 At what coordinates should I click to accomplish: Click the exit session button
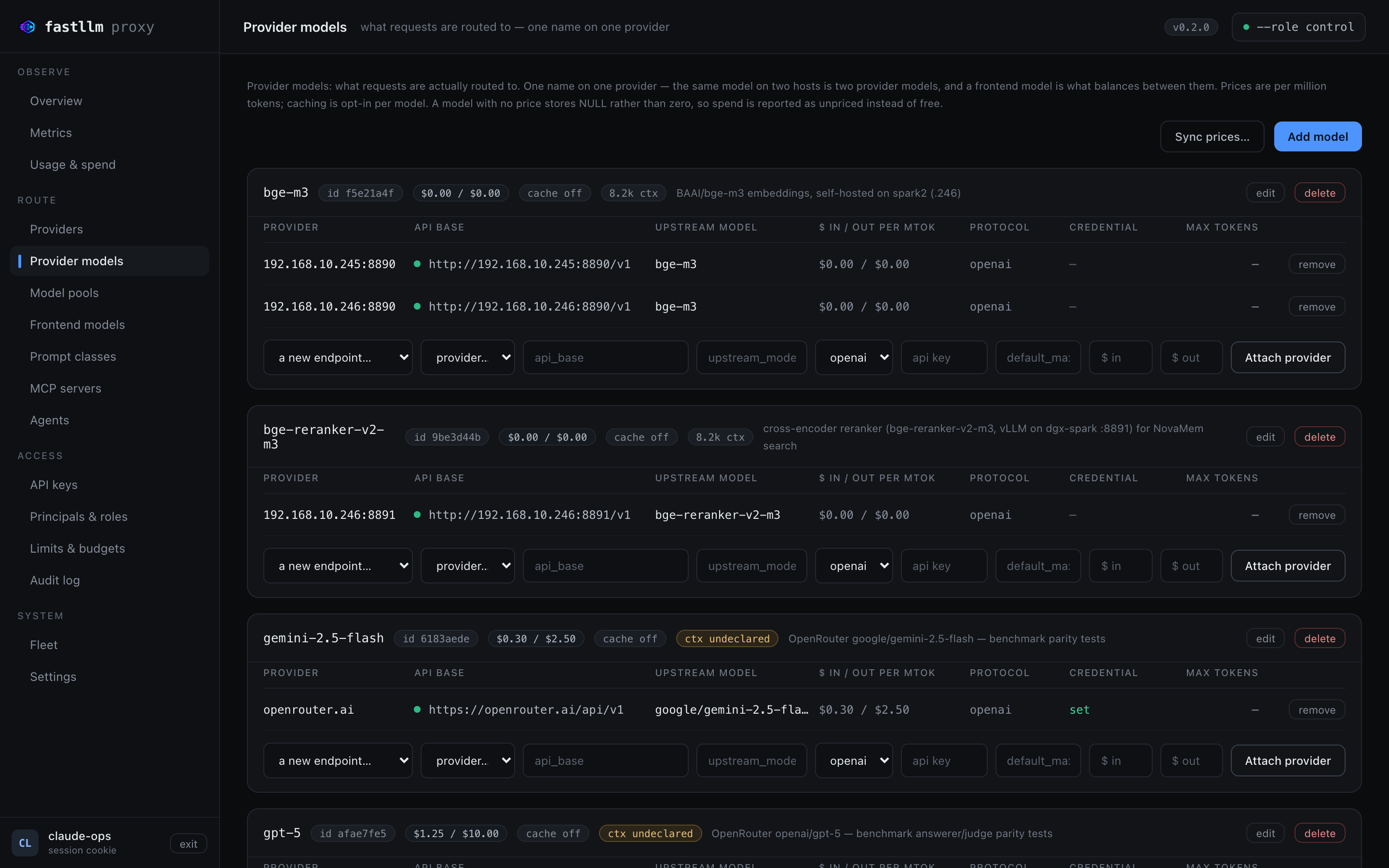(x=188, y=843)
